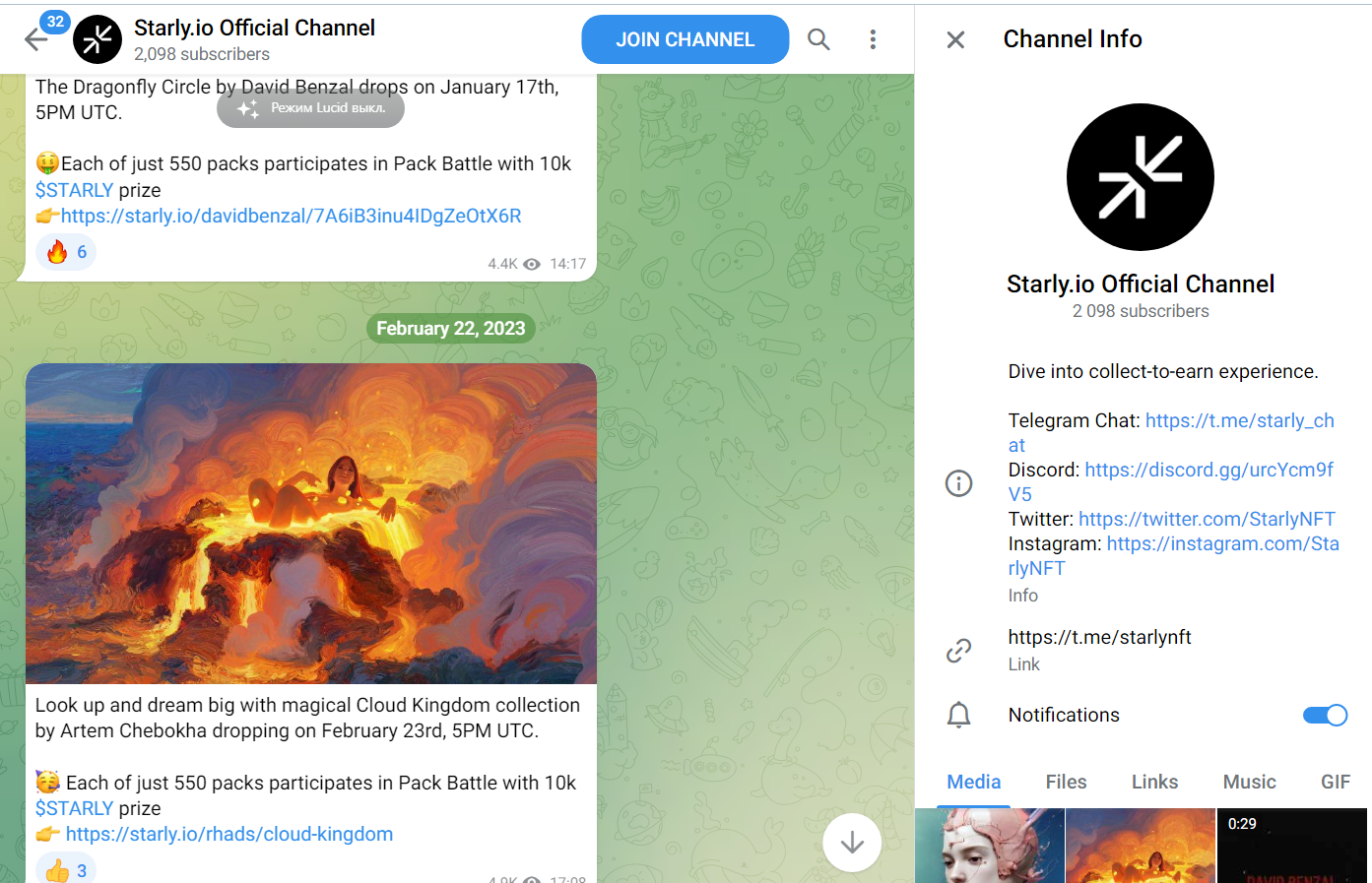Viewport: 1372px width, 883px height.
Task: Open the Telegram Chat t.me/starly_chat link
Action: [1240, 421]
